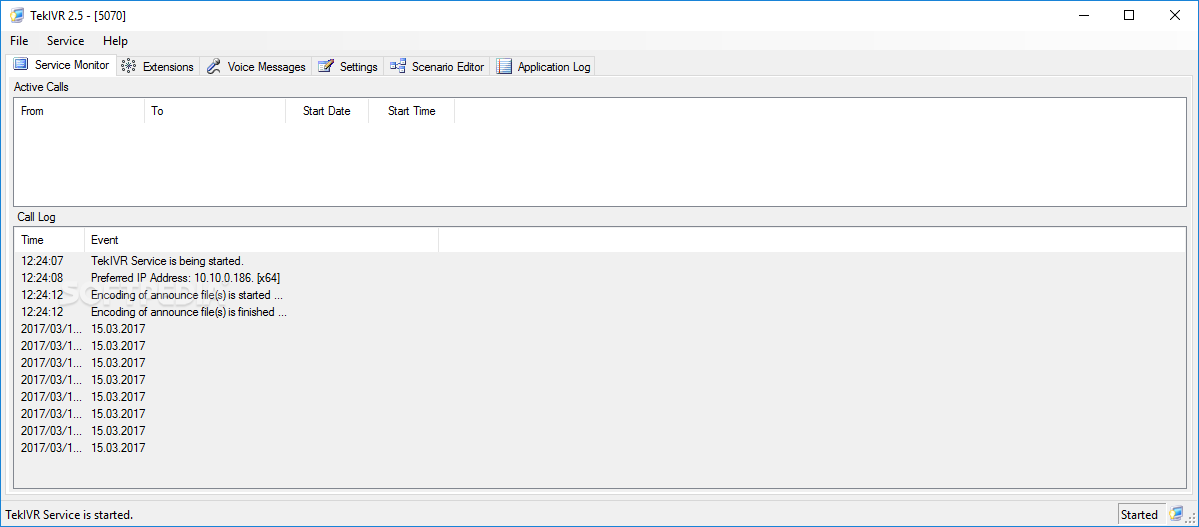Click the Scenario Editor tab icon
The width and height of the screenshot is (1199, 527).
(x=398, y=67)
